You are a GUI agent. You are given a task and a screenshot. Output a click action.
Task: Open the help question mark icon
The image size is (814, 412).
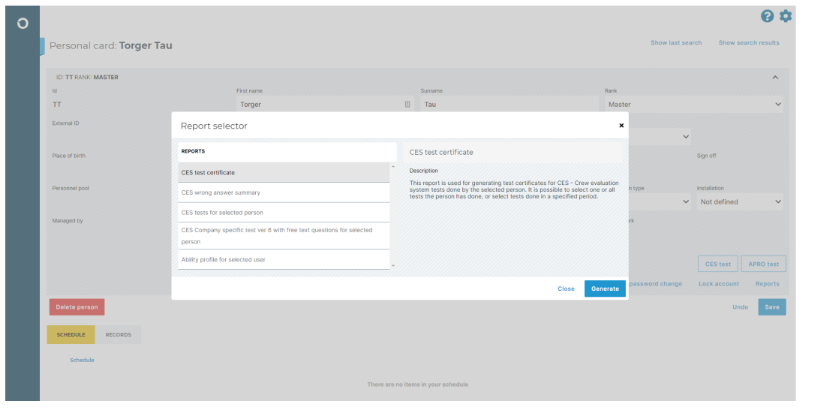[x=767, y=16]
